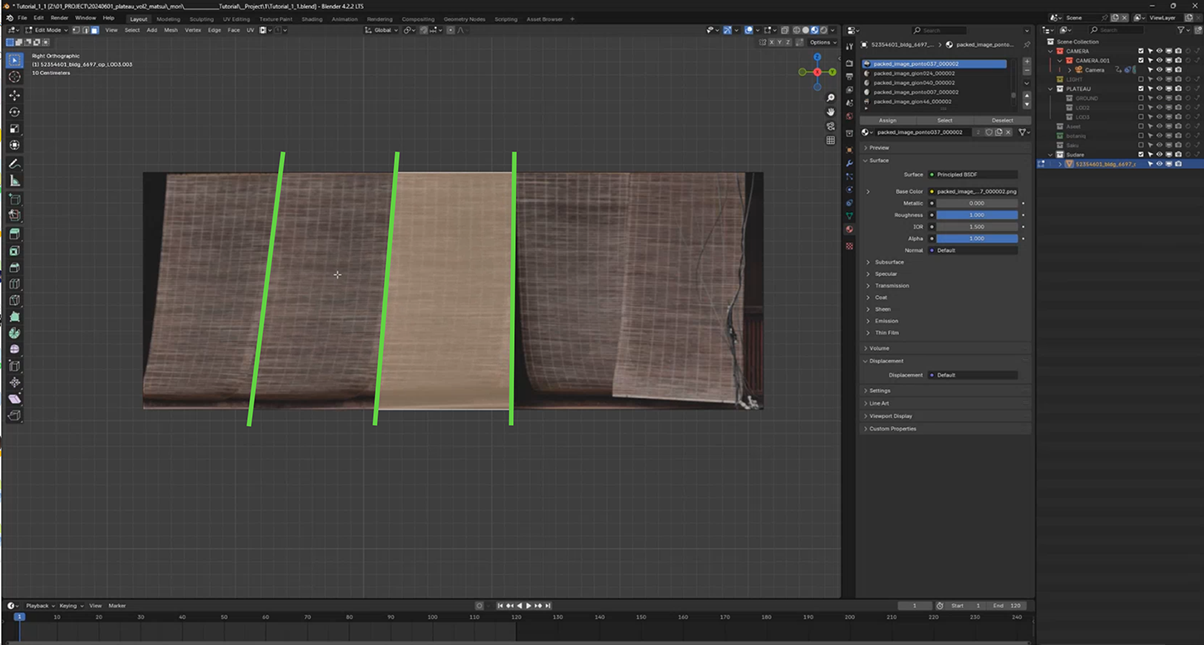Select the Rotate tool
This screenshot has height=645, width=1204.
point(14,112)
